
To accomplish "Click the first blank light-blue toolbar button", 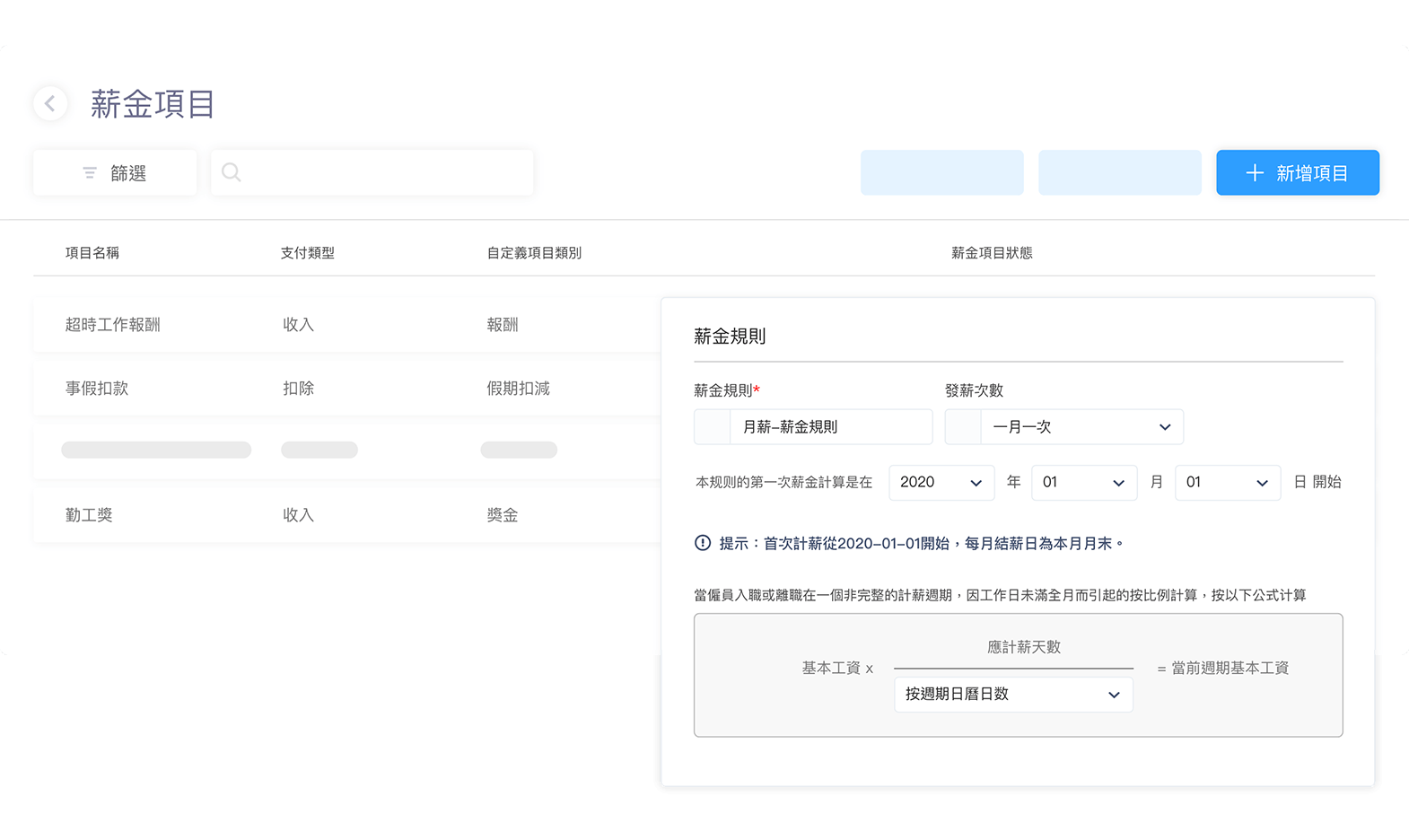I will (942, 172).
